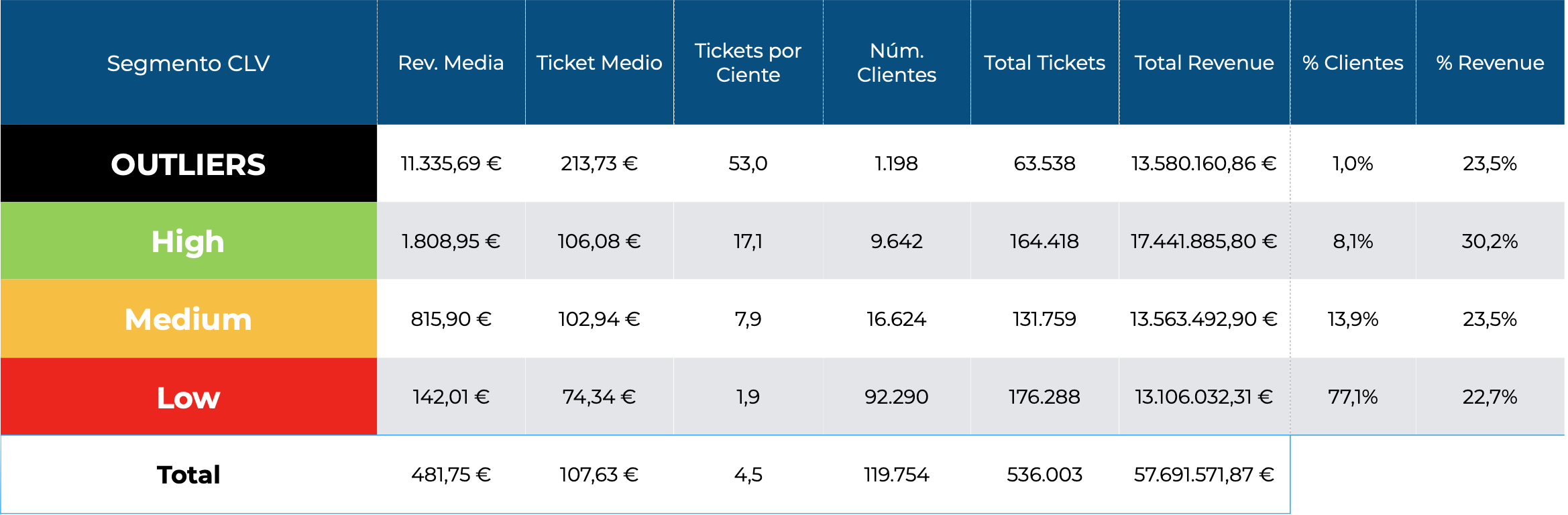
Task: Click the % Revenue column header
Action: click(1490, 63)
